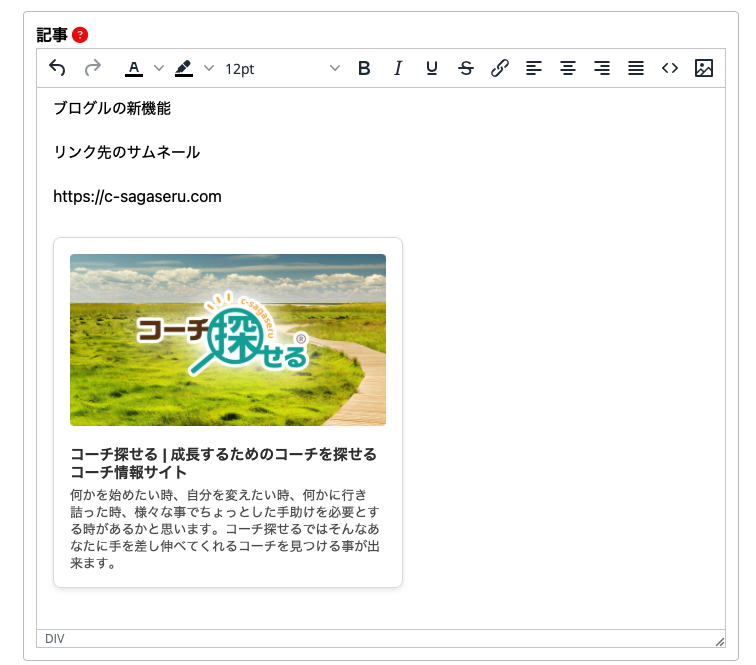Click the line ブログルの新機能
Image resolution: width=756 pixels, height=665 pixels.
[x=112, y=108]
